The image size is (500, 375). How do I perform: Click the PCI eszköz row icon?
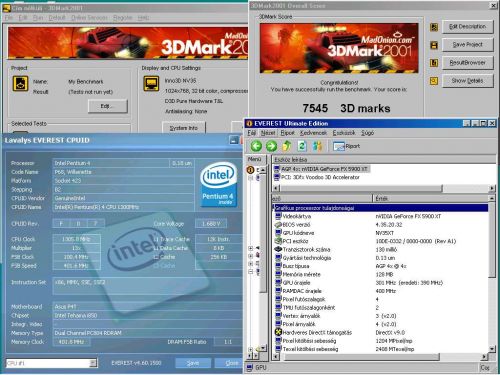coord(278,241)
